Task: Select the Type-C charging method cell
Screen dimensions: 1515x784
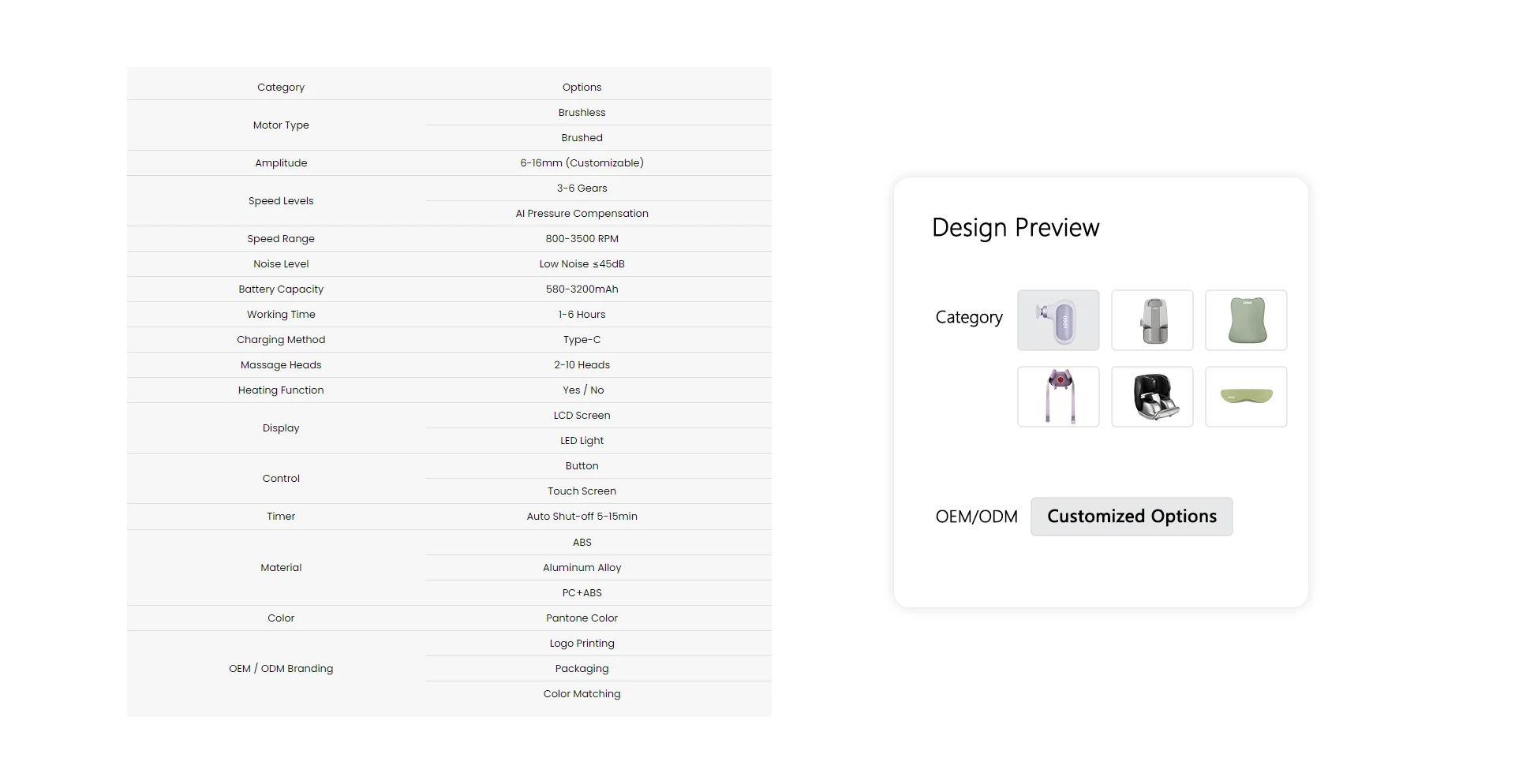Action: [x=582, y=340]
